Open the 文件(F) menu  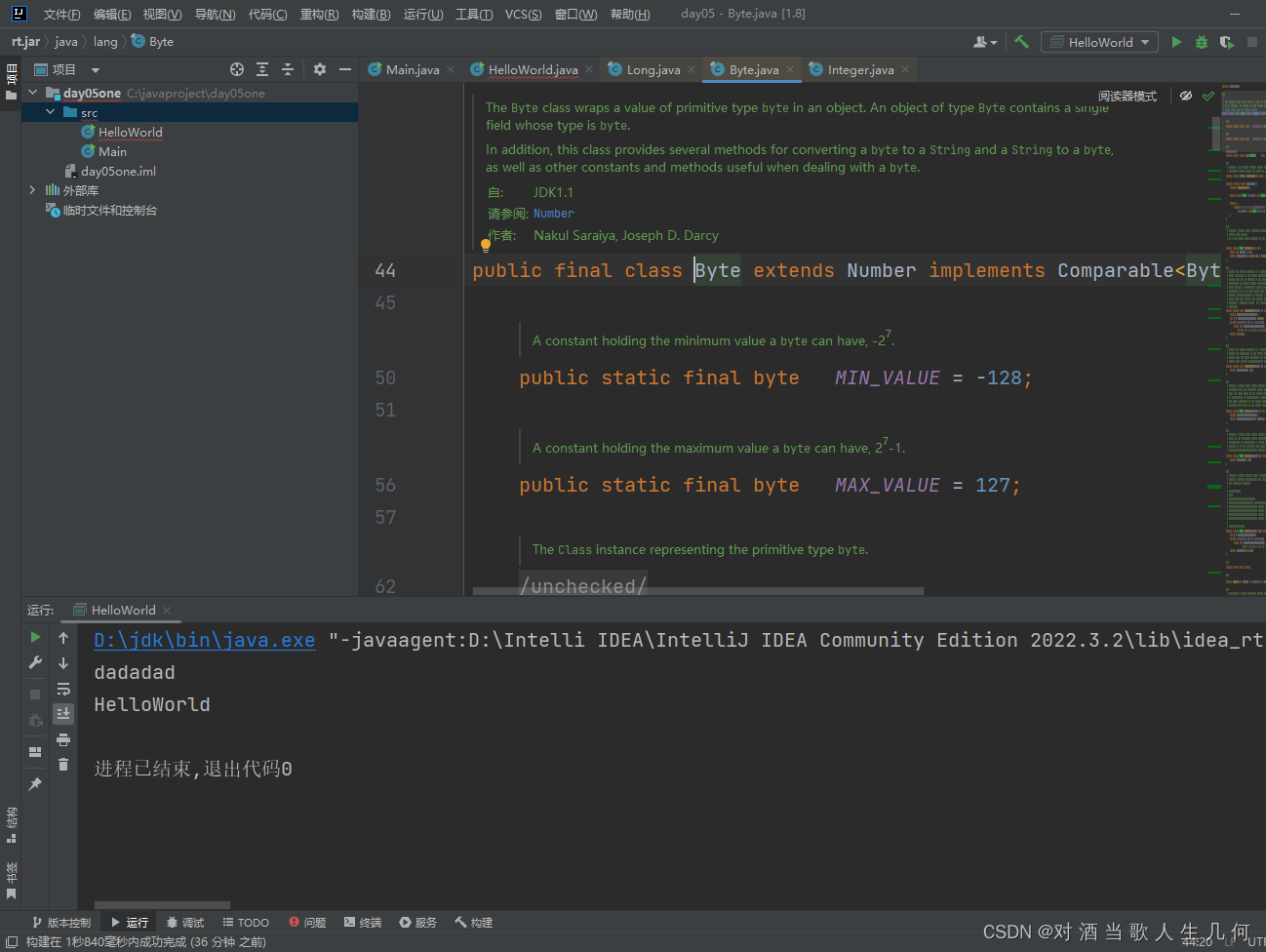pyautogui.click(x=61, y=14)
